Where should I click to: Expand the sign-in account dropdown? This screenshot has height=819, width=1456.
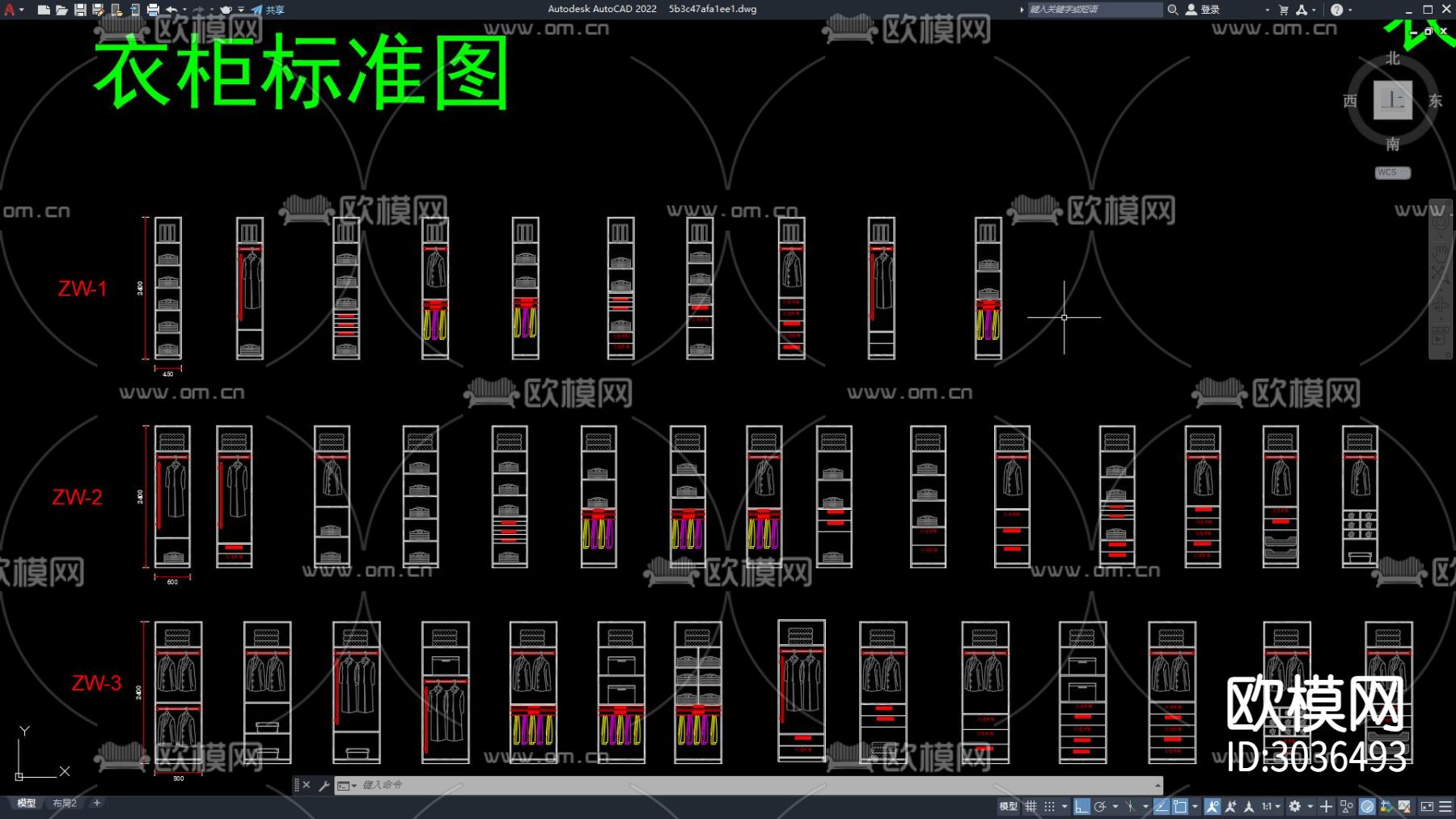click(1267, 10)
